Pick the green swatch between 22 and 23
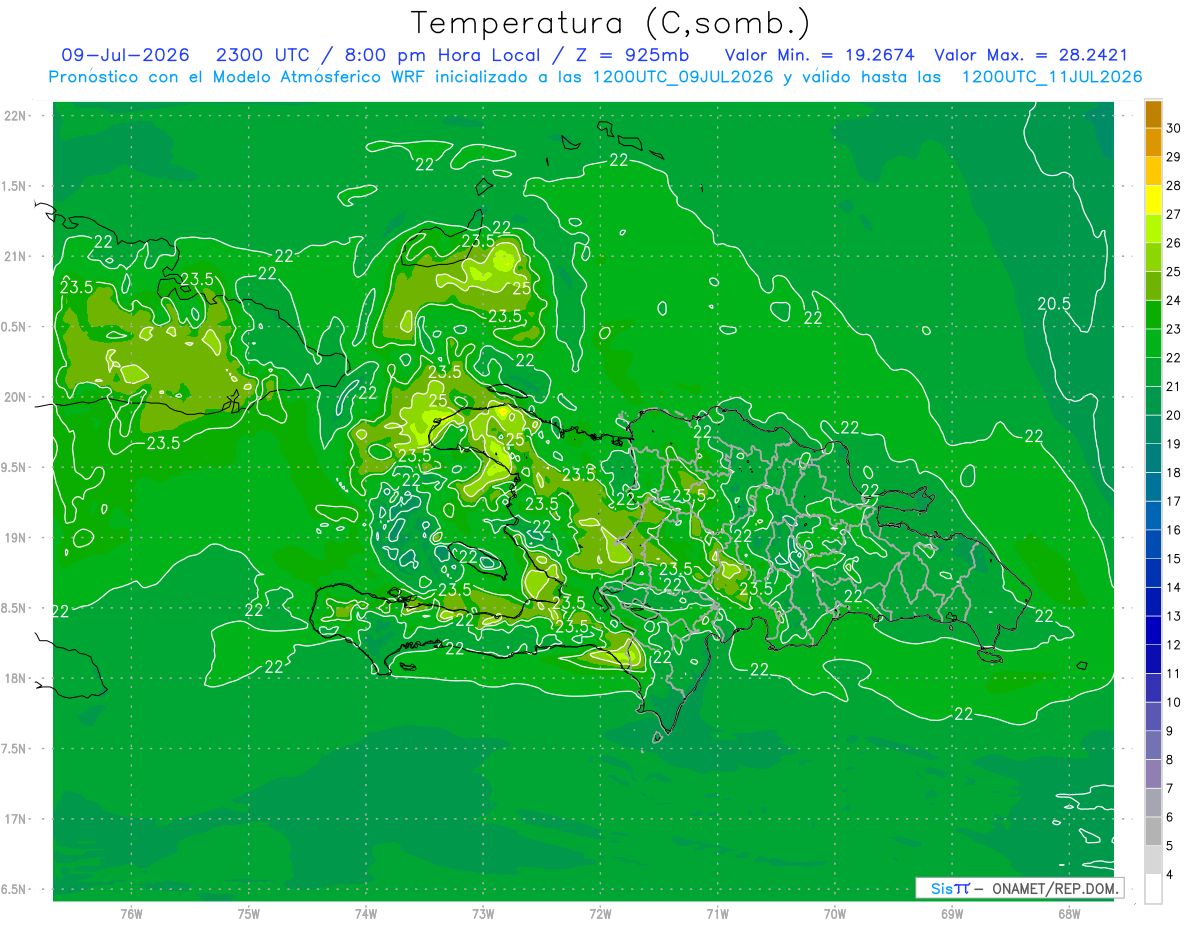The image size is (1200, 927). (x=1153, y=344)
